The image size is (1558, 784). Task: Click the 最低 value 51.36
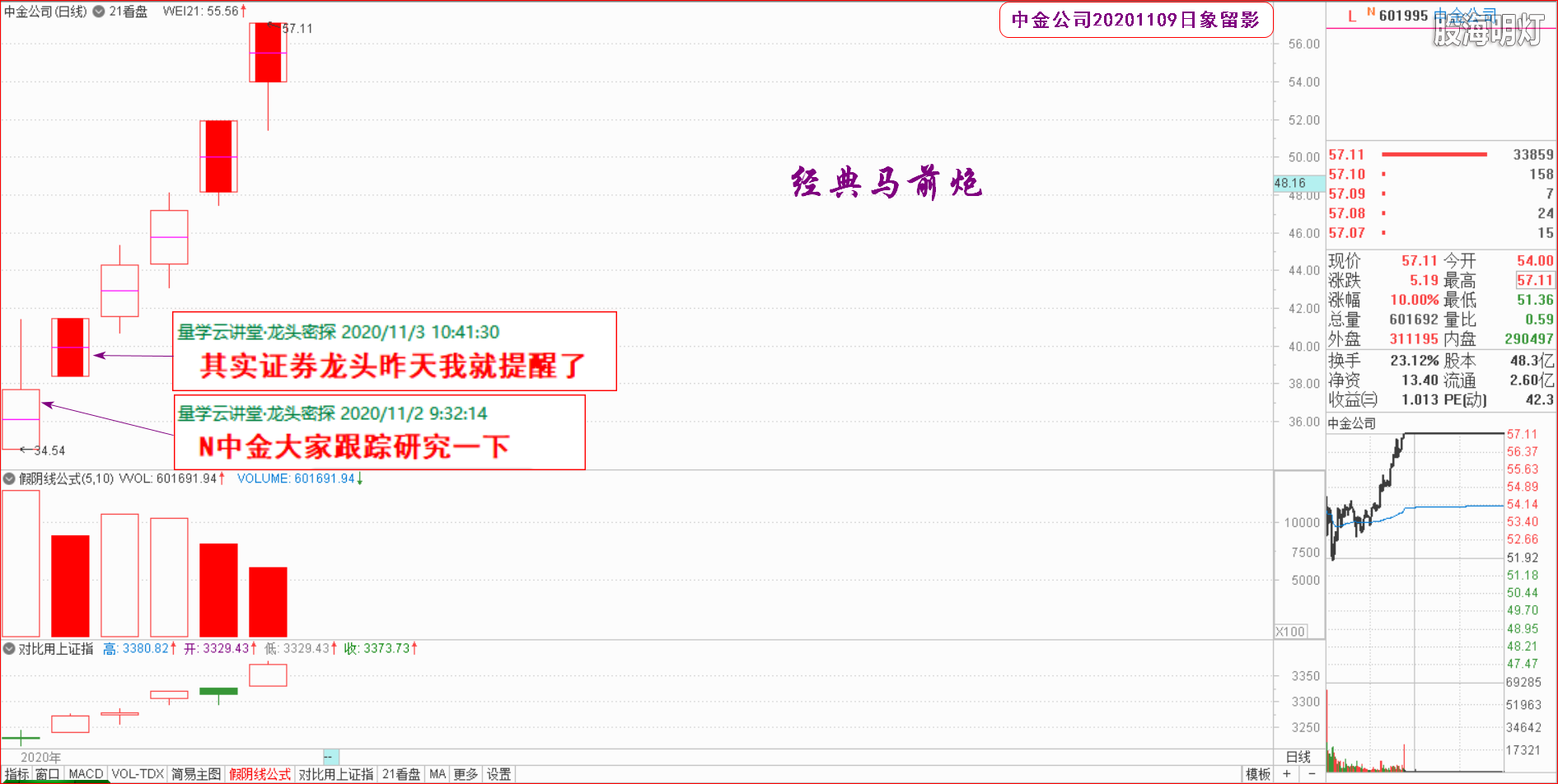tap(1535, 300)
